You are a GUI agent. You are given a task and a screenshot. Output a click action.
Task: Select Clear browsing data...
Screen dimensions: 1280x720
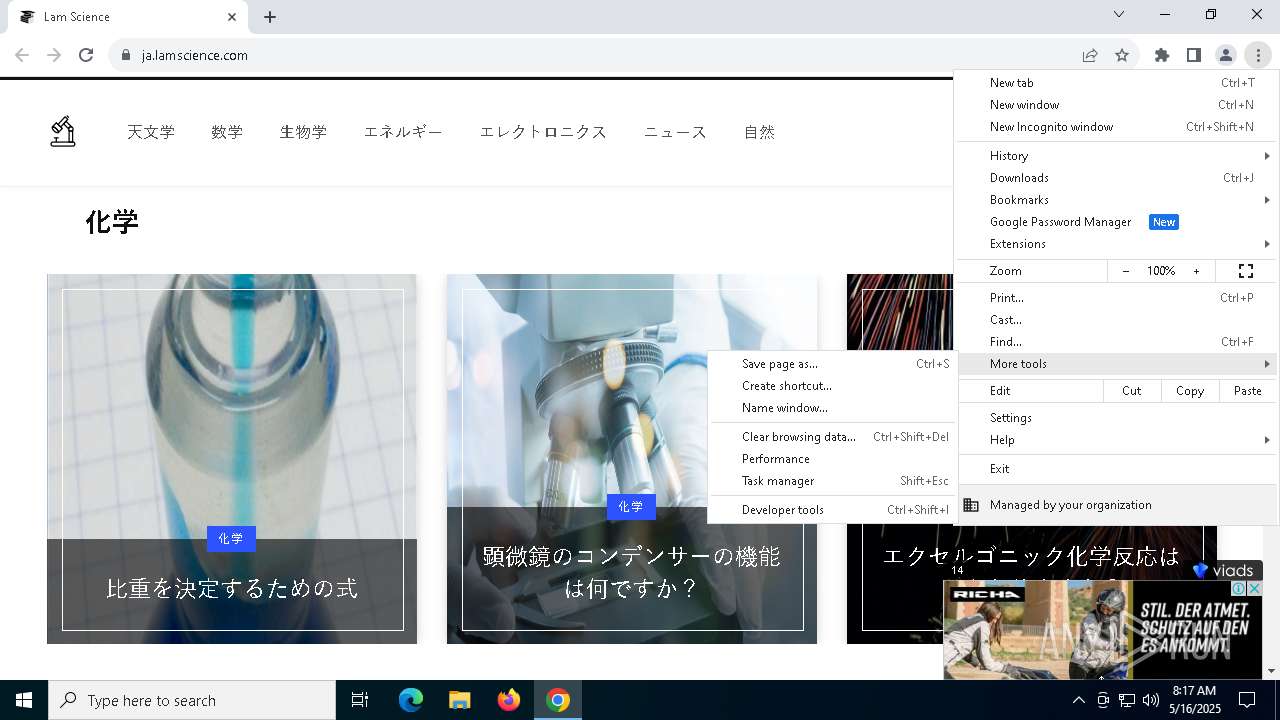pyautogui.click(x=833, y=437)
